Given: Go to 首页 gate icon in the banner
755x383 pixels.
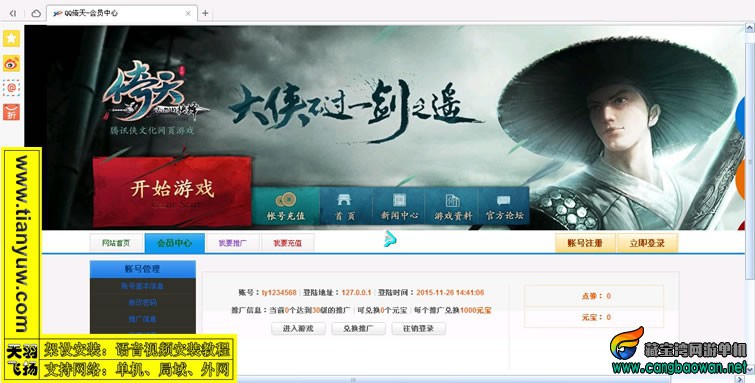Looking at the screenshot, I should tap(345, 206).
